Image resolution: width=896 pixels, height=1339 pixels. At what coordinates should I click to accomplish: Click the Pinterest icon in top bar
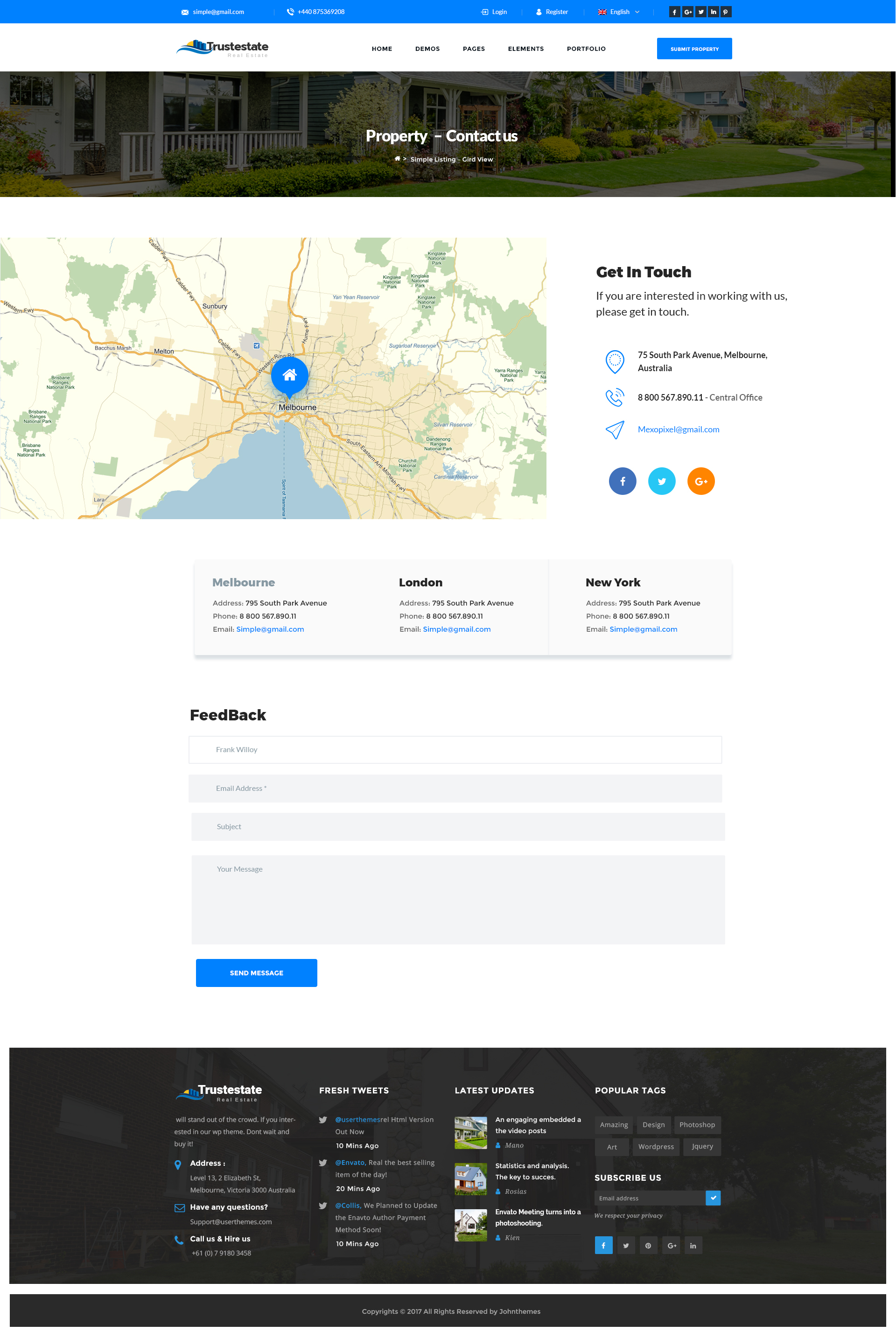[726, 12]
